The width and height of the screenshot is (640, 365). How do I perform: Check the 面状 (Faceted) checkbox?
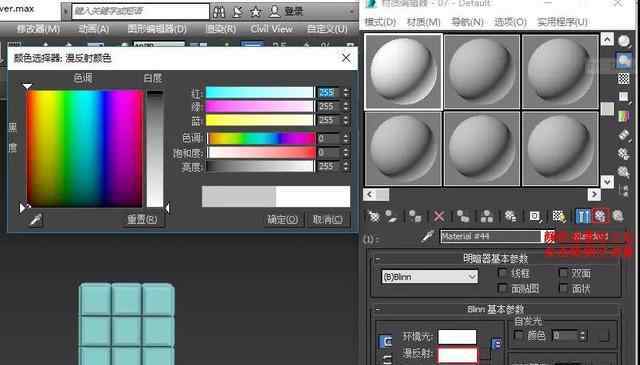563,289
